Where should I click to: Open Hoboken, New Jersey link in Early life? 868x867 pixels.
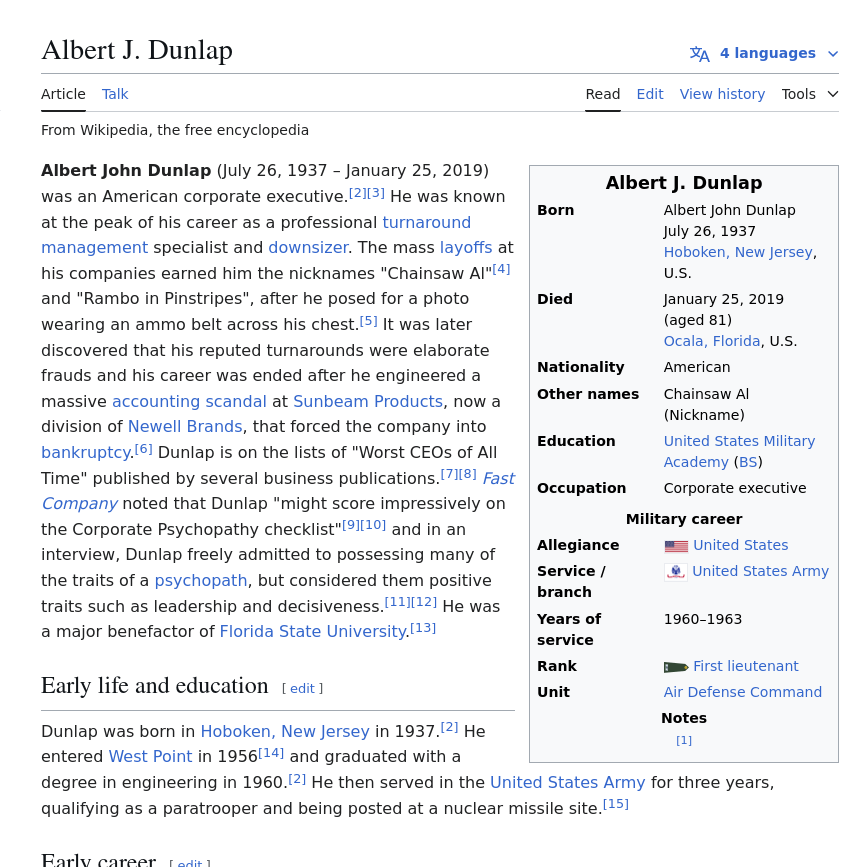click(285, 731)
